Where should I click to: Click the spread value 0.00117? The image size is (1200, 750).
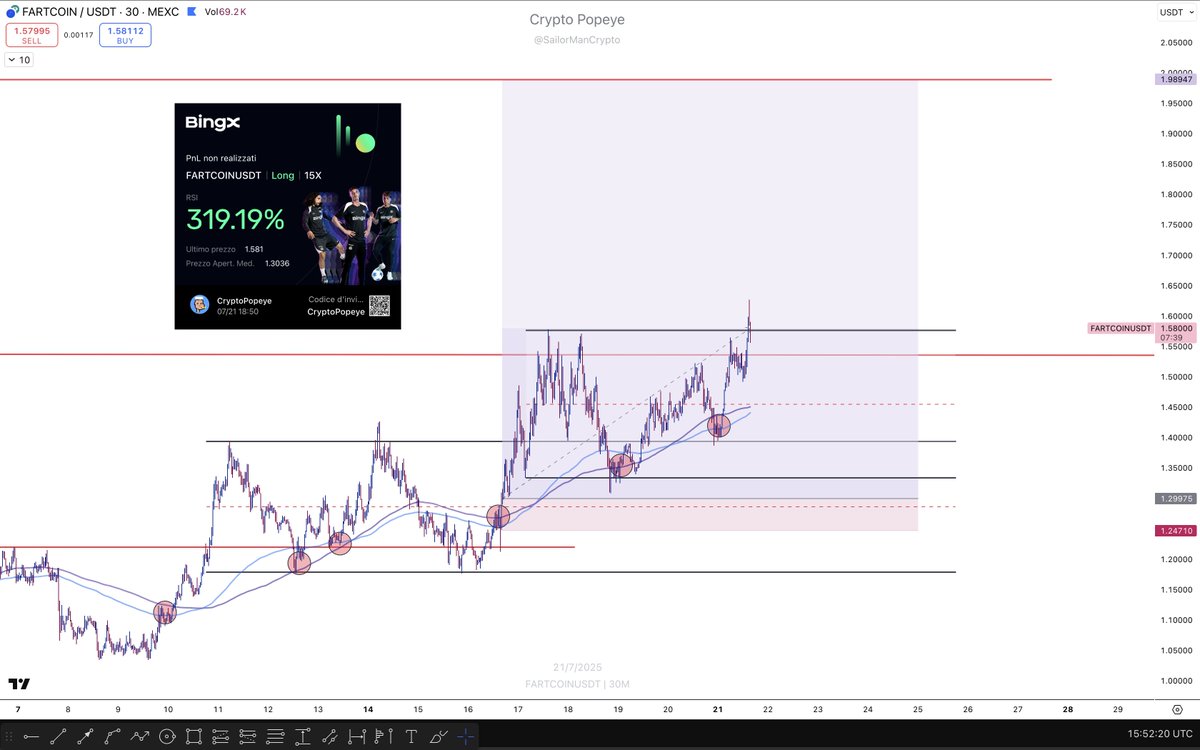[77, 35]
